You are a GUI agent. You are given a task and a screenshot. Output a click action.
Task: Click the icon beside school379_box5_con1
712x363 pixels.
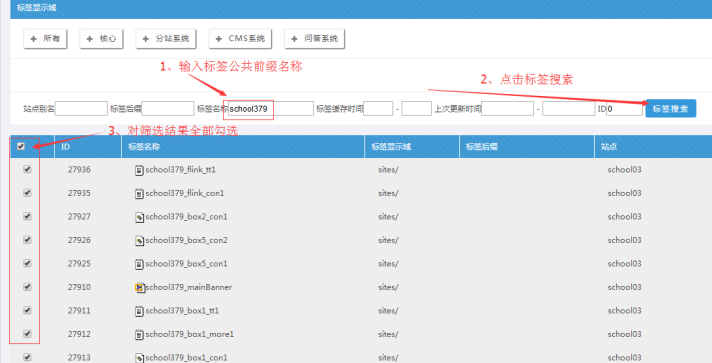[139, 264]
